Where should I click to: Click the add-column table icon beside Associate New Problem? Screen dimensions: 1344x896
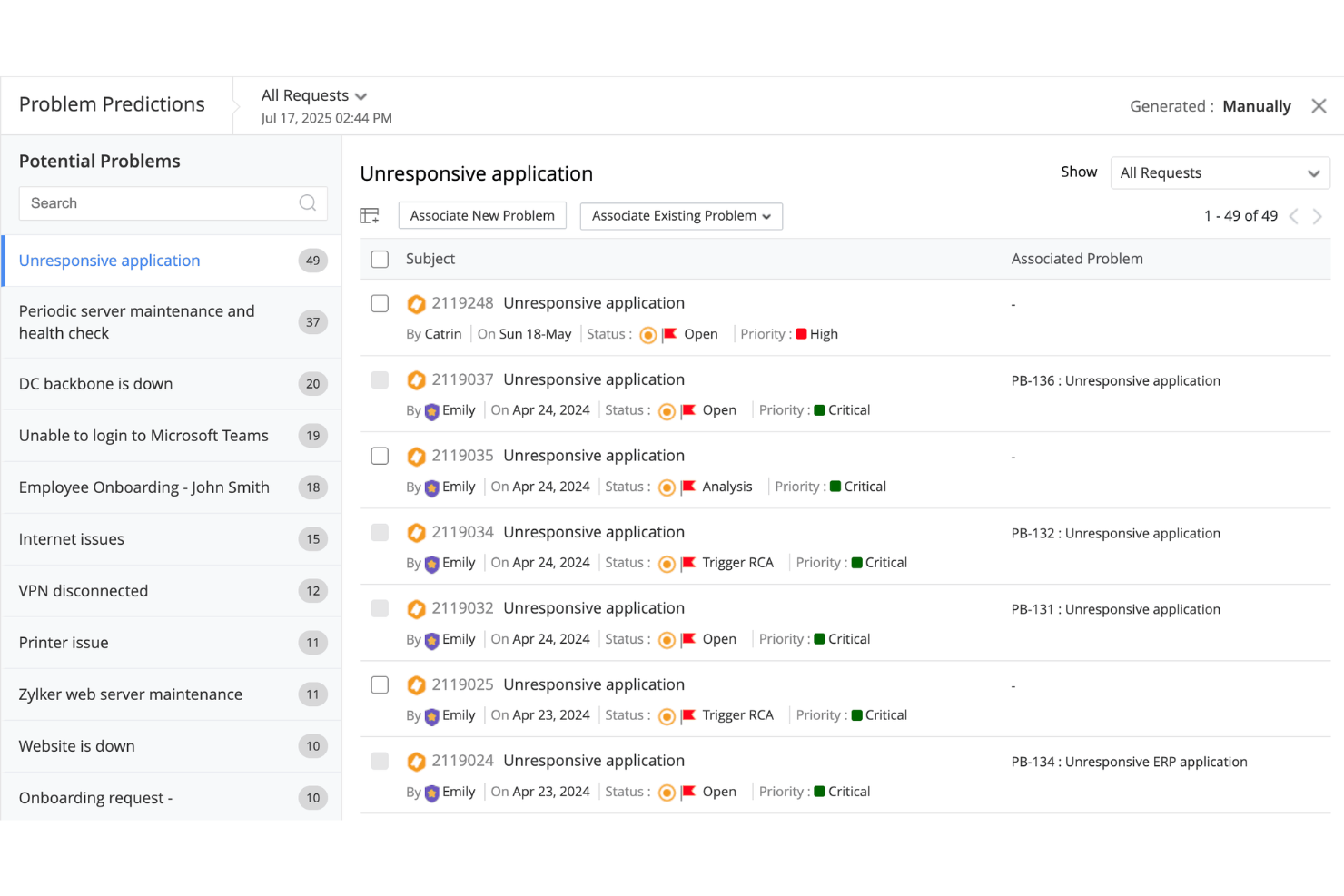point(370,215)
